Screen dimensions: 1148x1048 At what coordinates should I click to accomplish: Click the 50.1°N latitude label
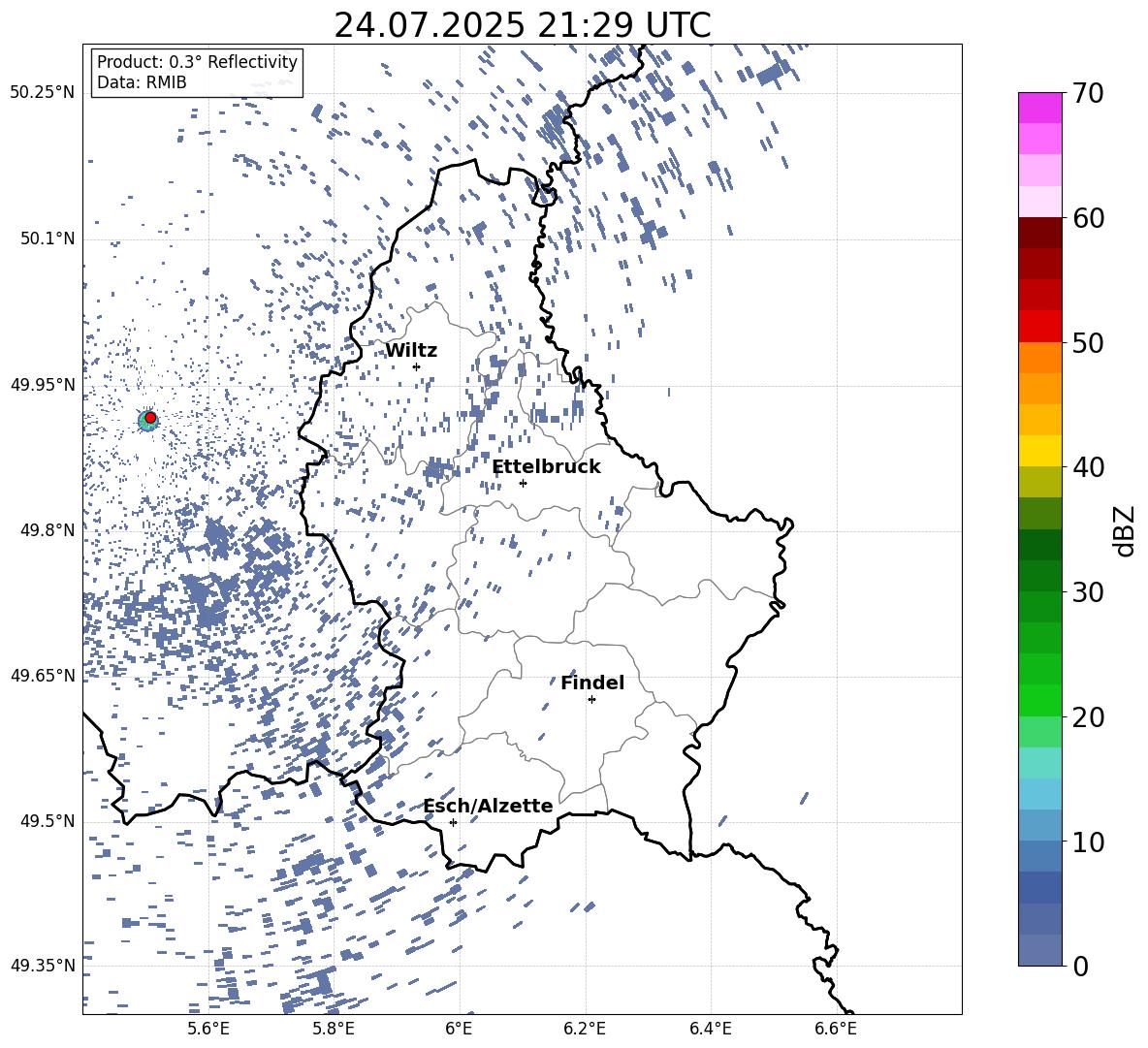tap(47, 238)
